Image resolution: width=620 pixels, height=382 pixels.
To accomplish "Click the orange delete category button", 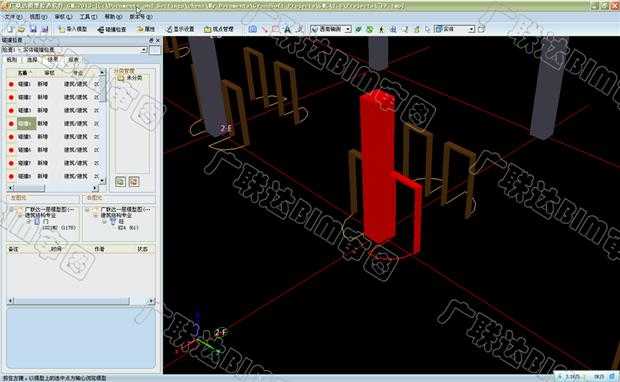I will click(134, 182).
